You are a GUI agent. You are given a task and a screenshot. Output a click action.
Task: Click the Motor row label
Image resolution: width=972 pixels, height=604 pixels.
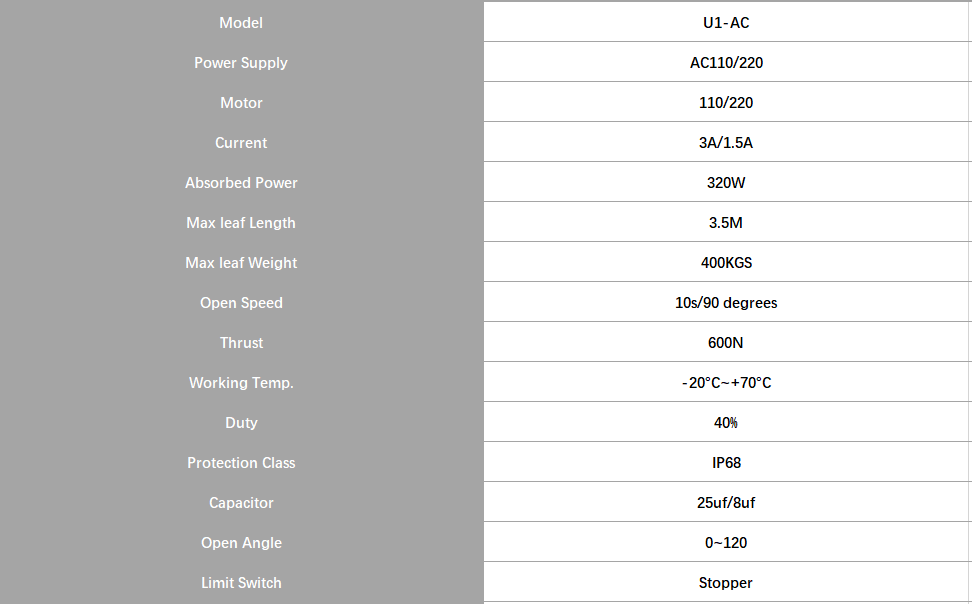coord(241,102)
